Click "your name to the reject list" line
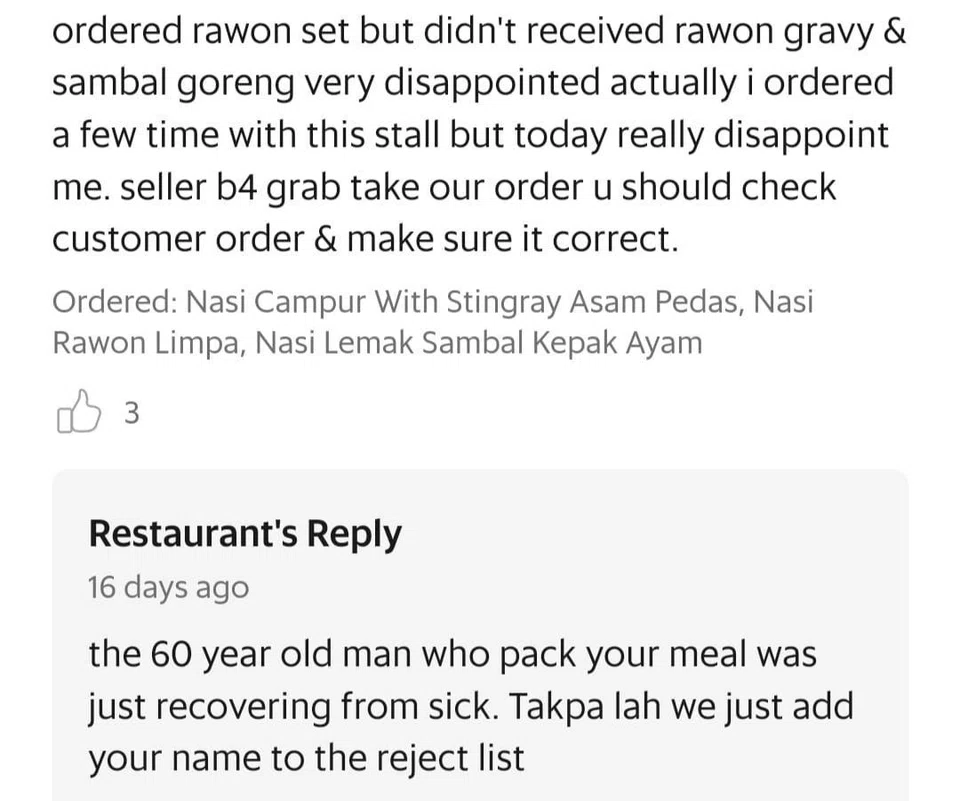This screenshot has height=801, width=960. [x=306, y=759]
